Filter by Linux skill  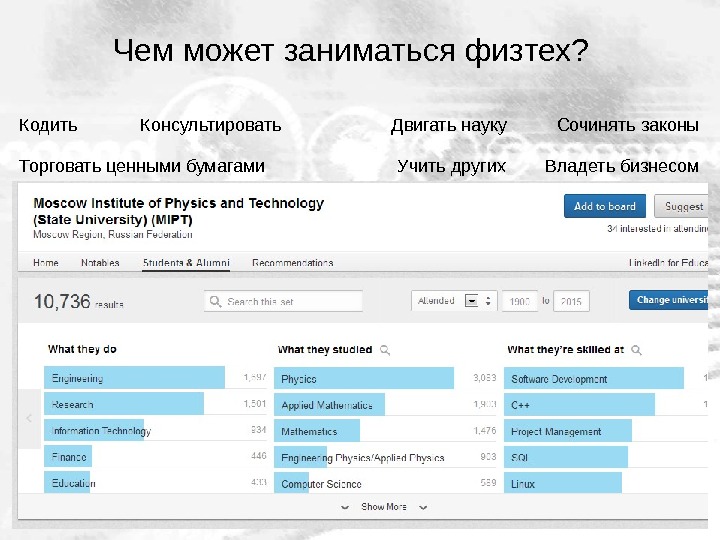pos(563,483)
